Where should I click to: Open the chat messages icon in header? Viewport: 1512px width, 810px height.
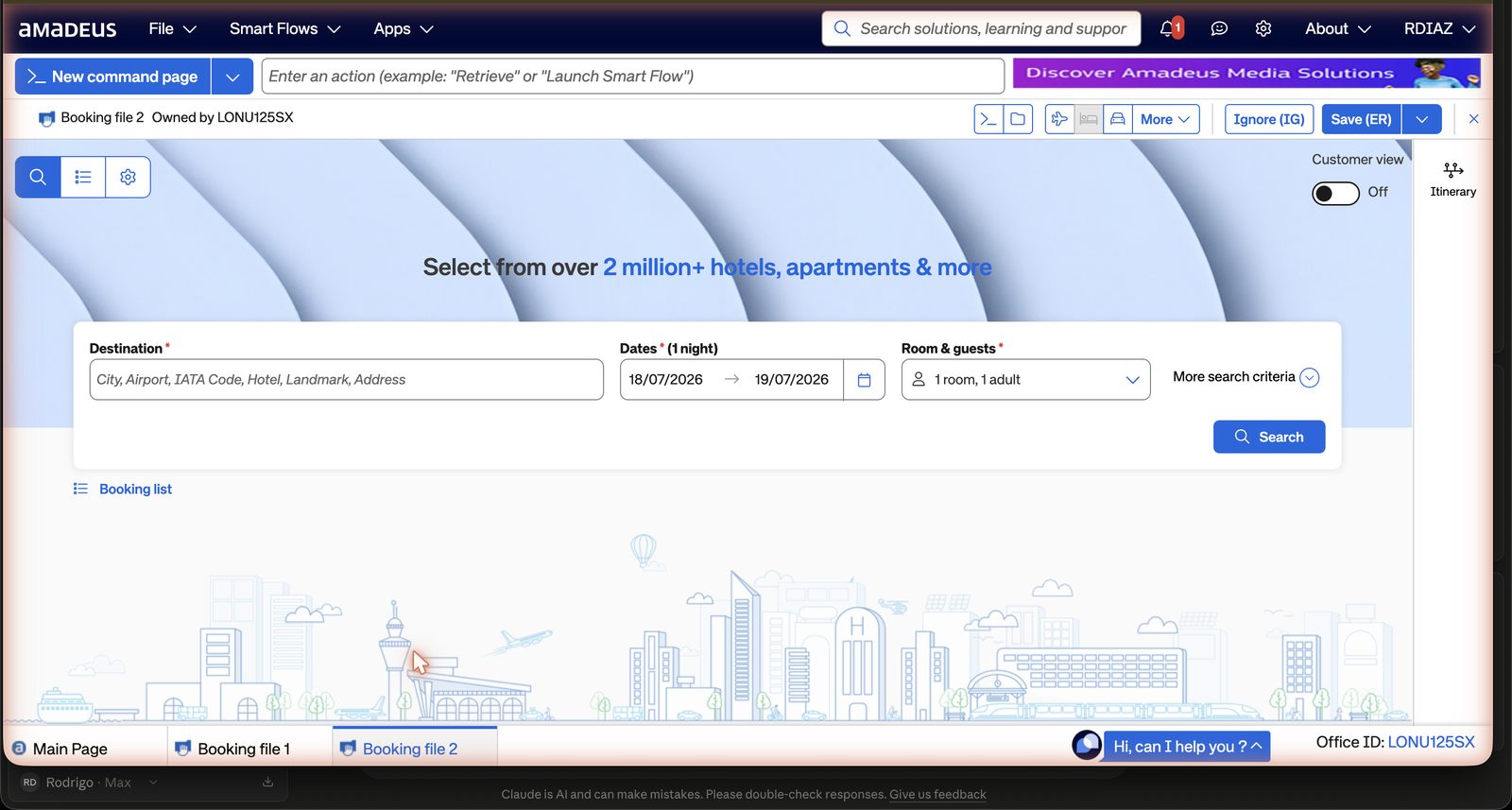[x=1219, y=28]
